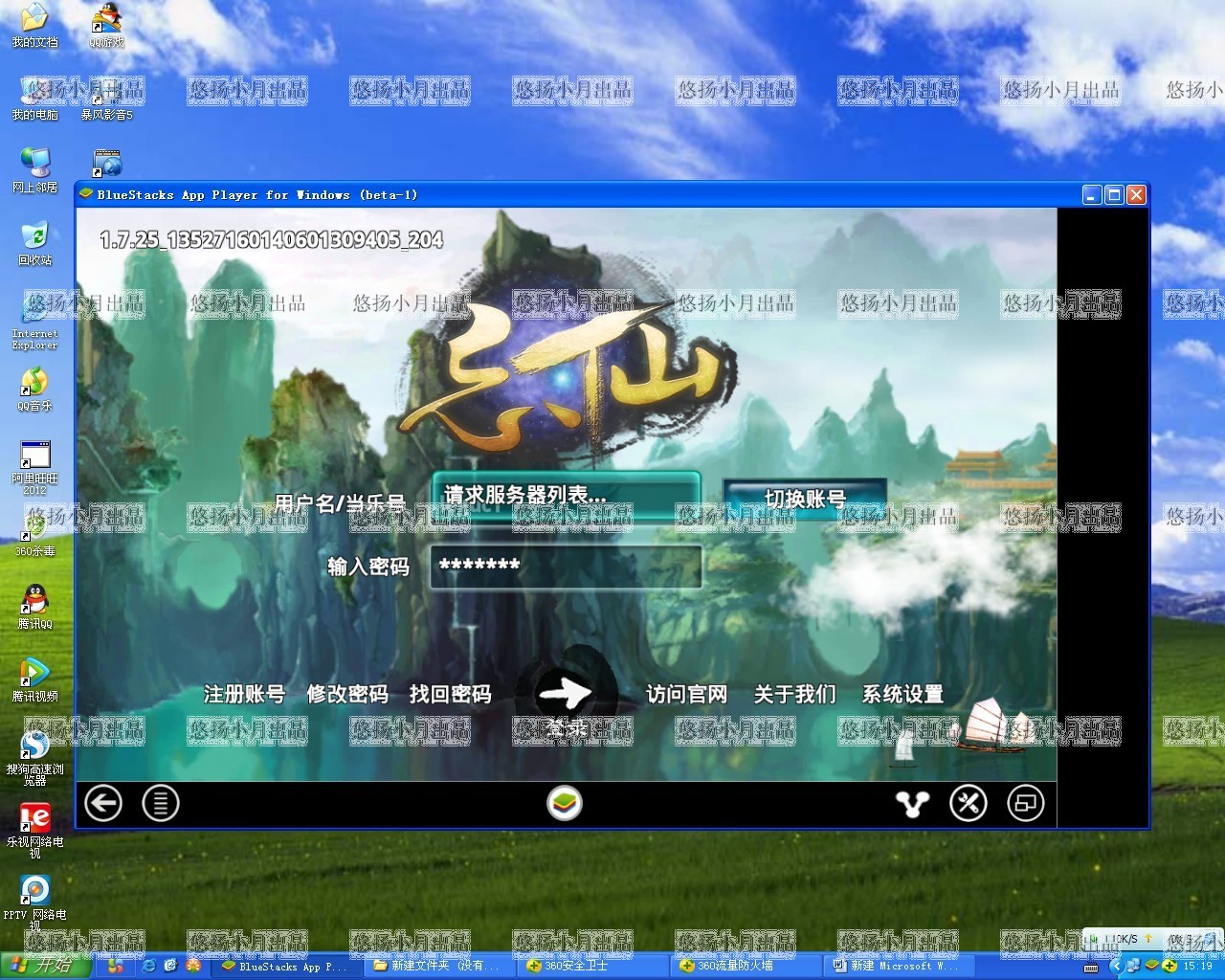The image size is (1225, 980).
Task: Open the BlueStacks menu icon
Action: [x=161, y=803]
